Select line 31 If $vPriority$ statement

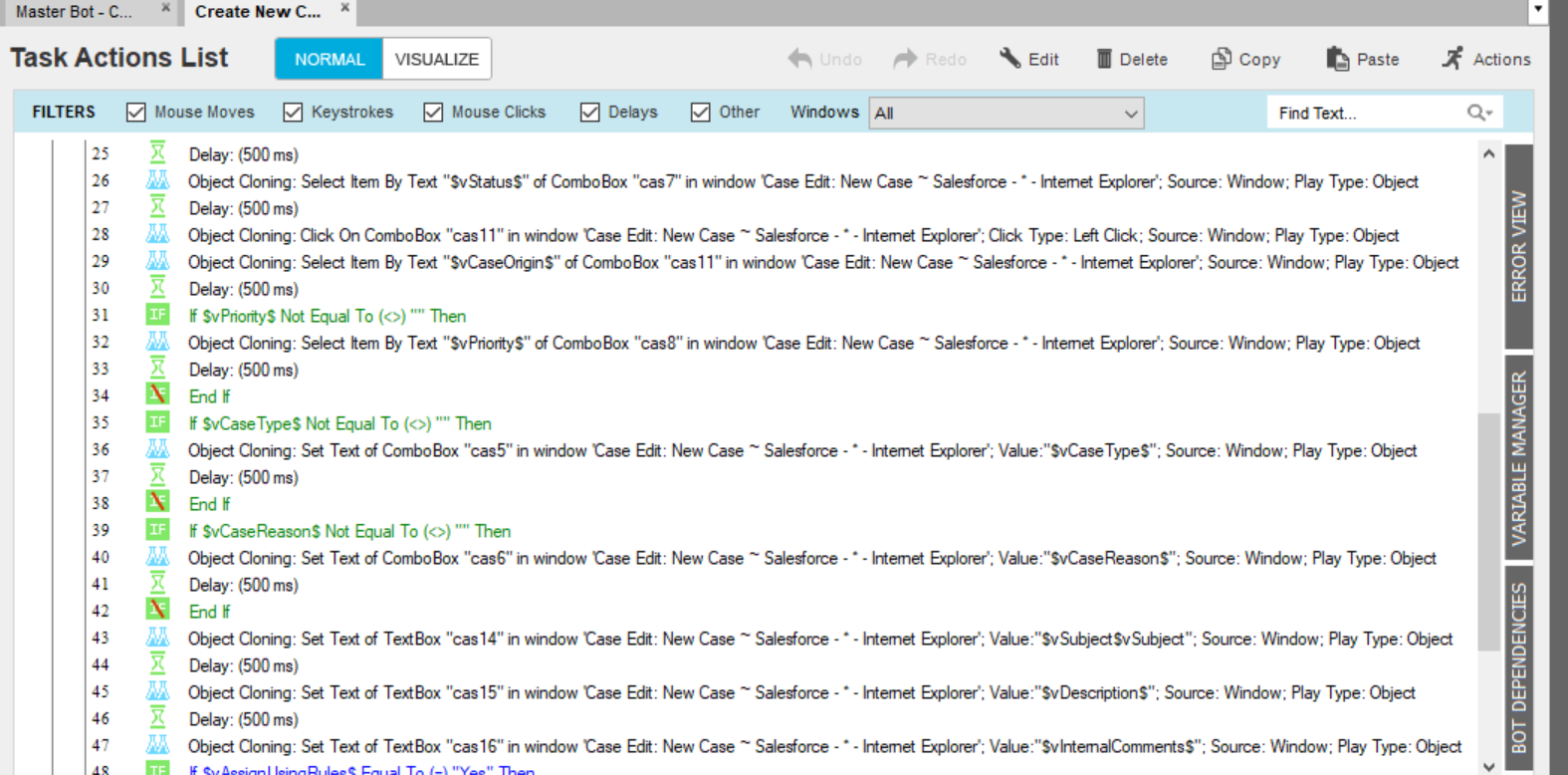click(x=328, y=316)
